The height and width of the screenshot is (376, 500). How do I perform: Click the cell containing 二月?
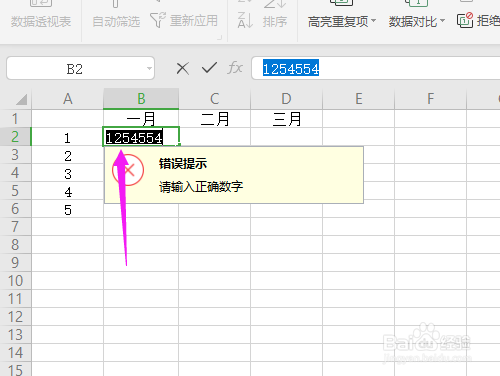pos(215,119)
